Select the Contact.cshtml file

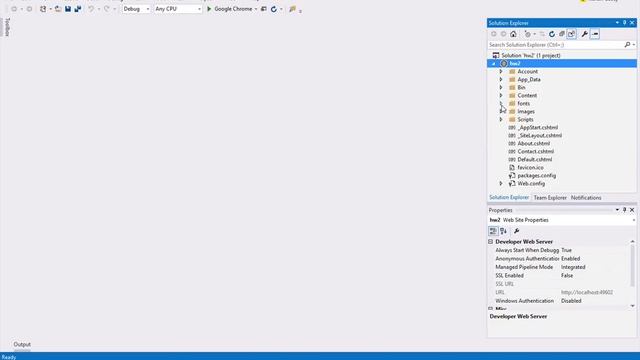536,151
